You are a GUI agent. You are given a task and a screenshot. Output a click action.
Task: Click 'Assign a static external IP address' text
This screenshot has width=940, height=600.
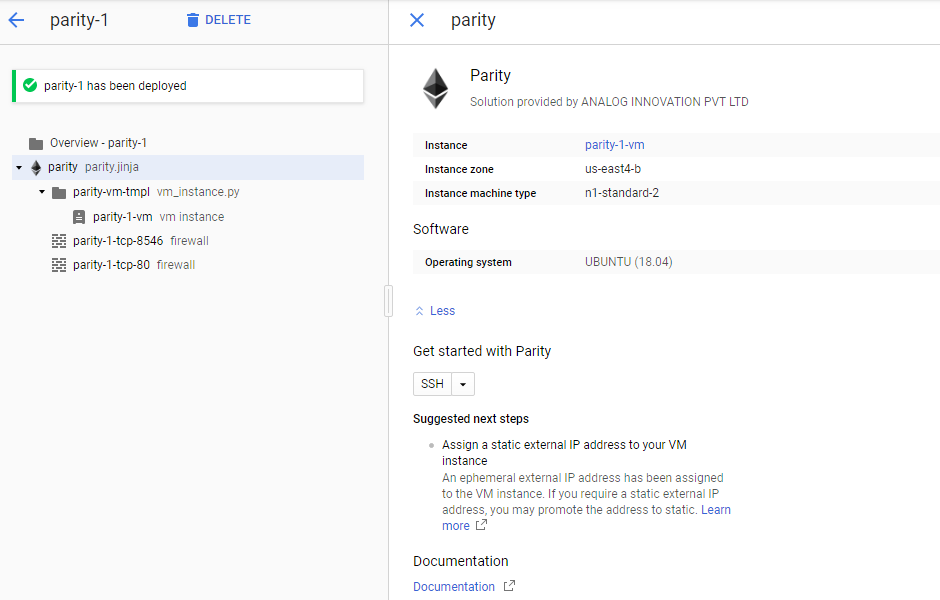click(564, 453)
